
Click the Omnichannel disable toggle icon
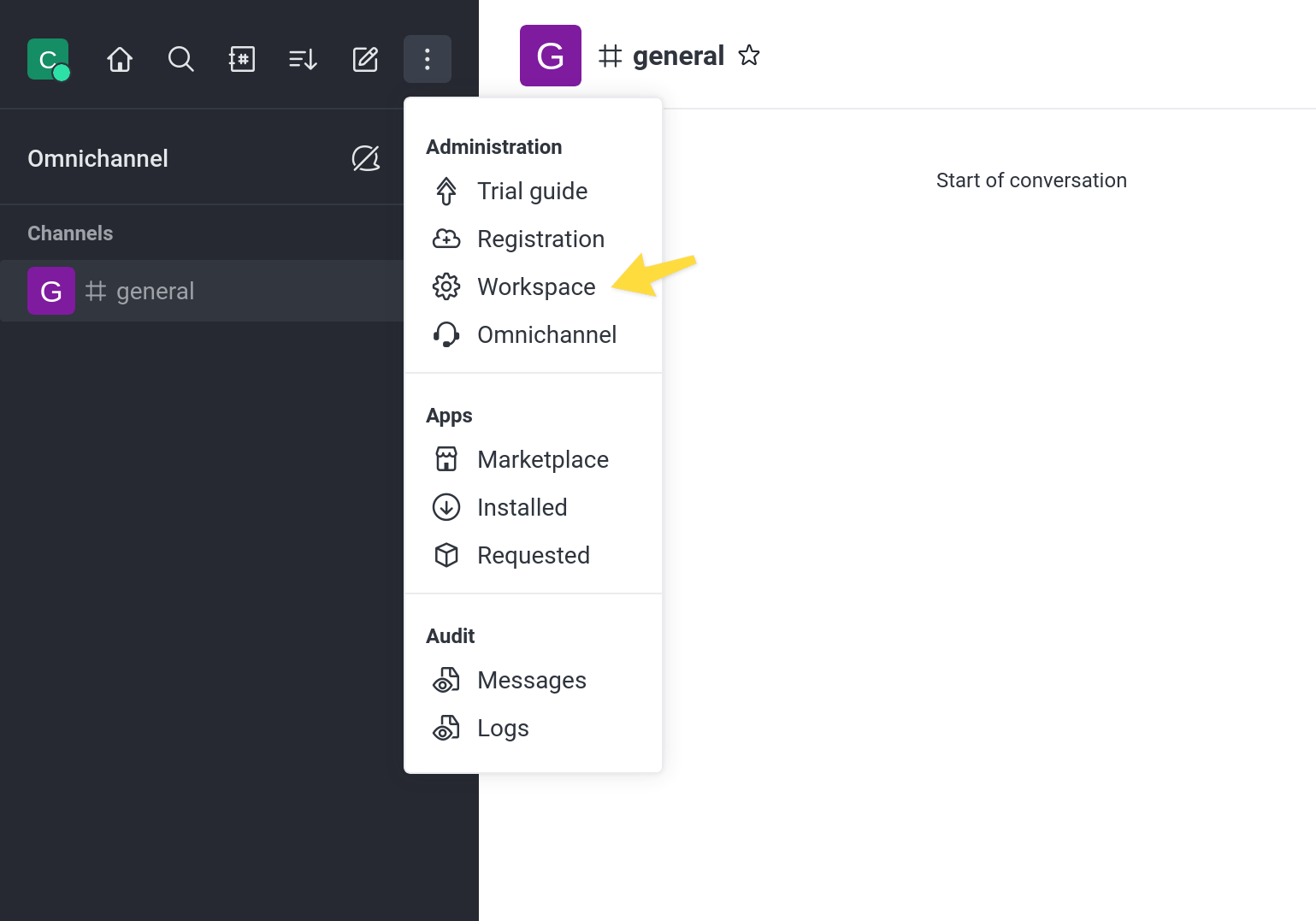click(366, 158)
